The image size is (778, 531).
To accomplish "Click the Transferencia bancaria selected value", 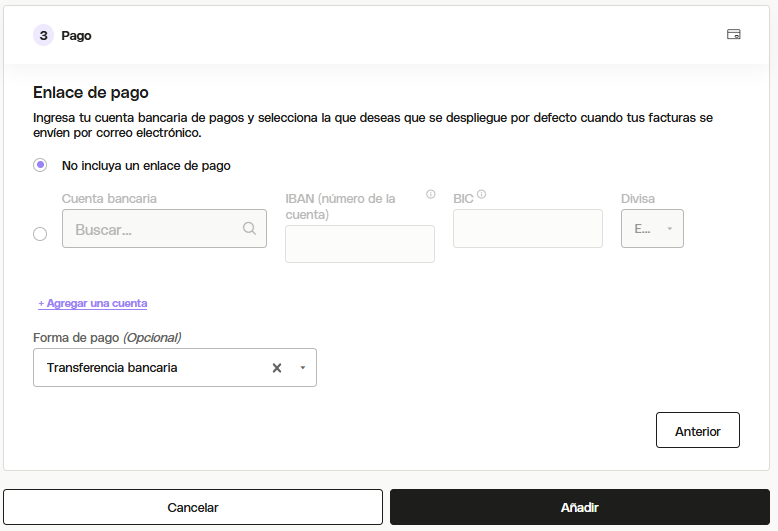I will (x=112, y=368).
